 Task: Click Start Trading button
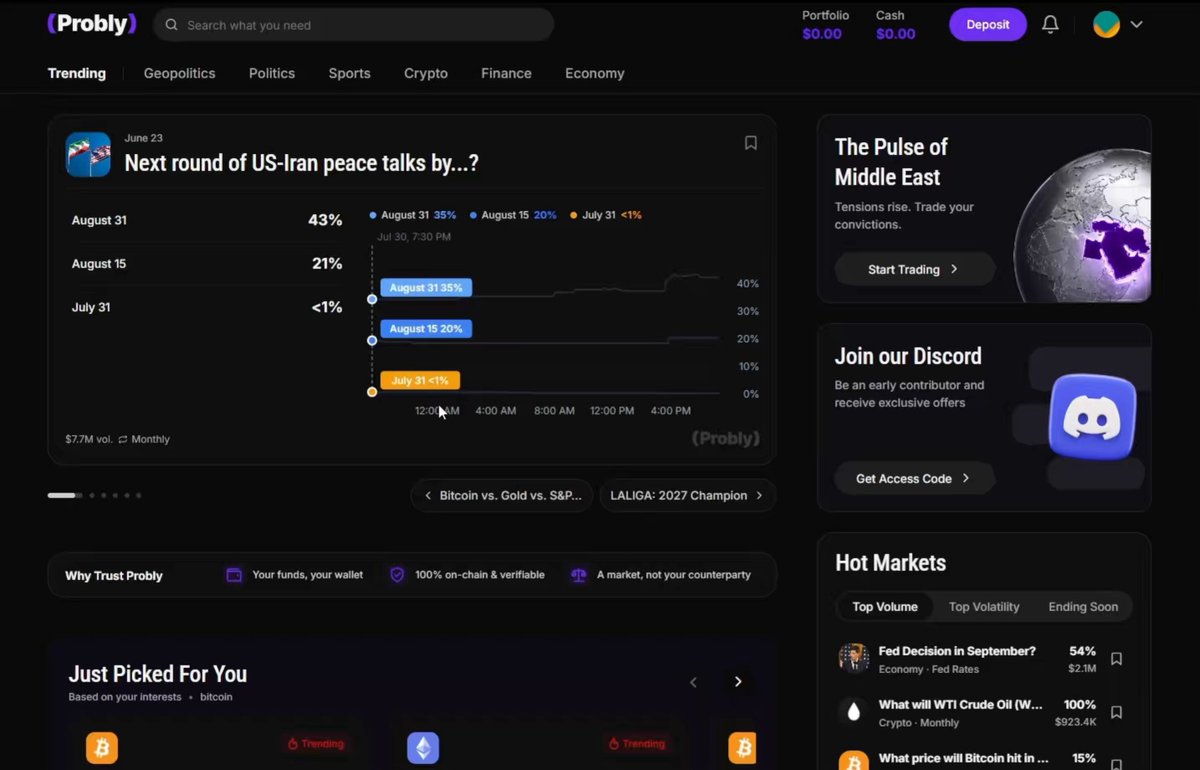click(x=914, y=269)
